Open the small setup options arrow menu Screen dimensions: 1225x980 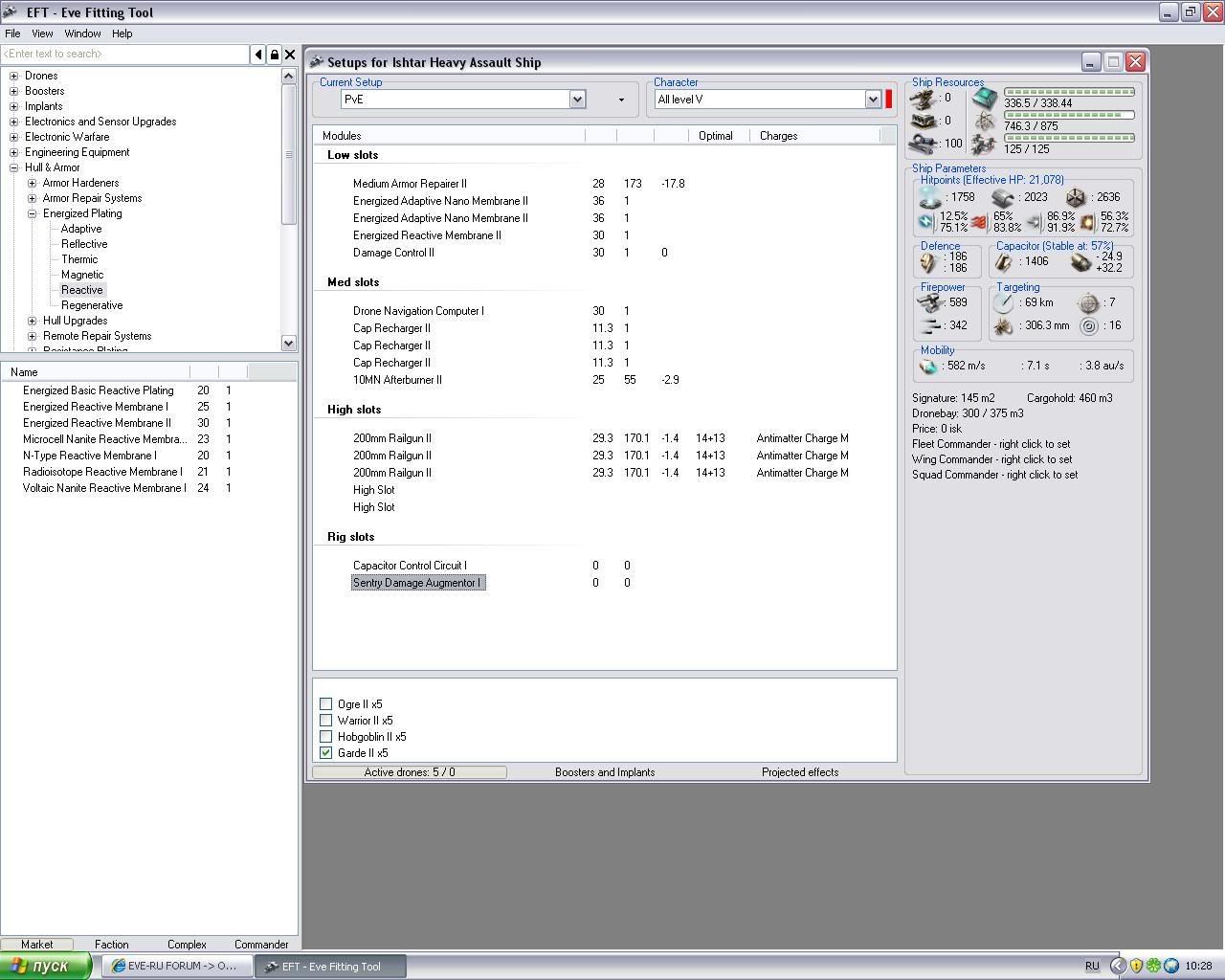[621, 100]
